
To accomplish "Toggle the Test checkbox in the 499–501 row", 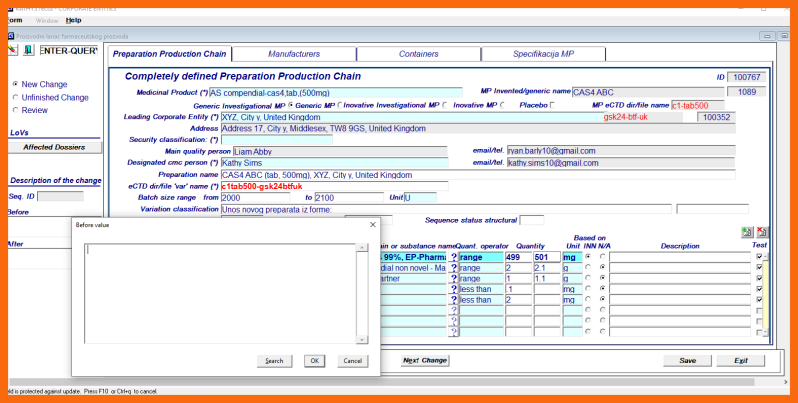I will [760, 257].
